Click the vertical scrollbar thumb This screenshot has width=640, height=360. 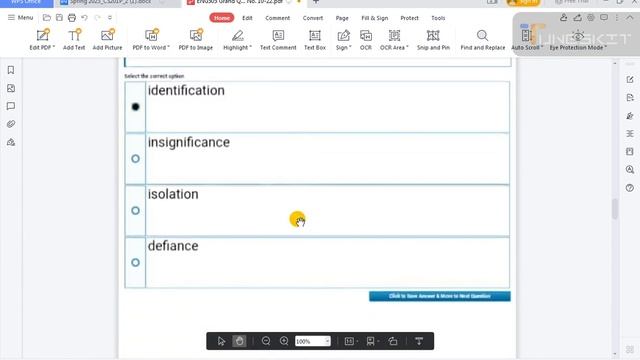pos(615,209)
